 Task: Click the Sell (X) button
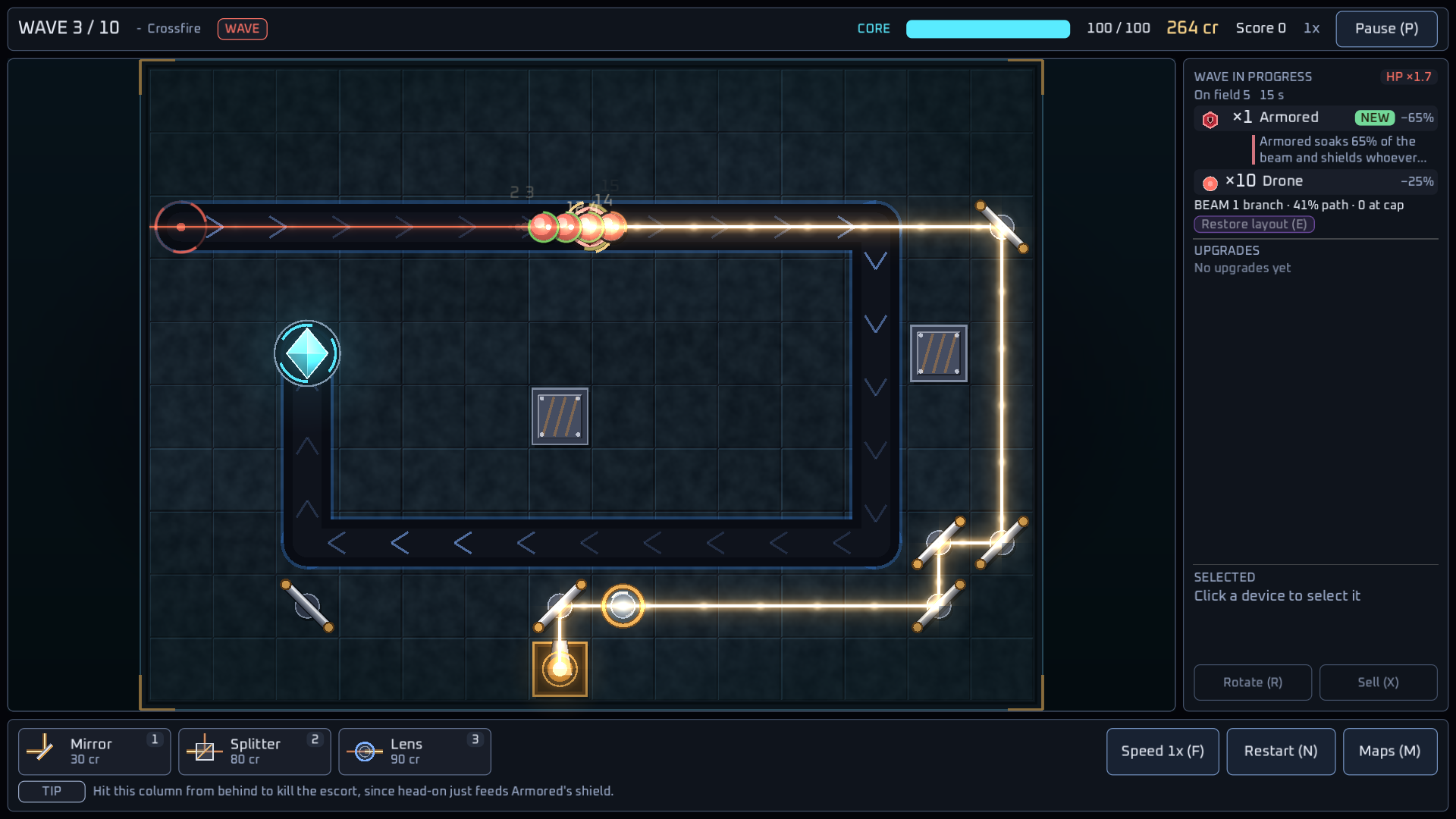coord(1378,682)
